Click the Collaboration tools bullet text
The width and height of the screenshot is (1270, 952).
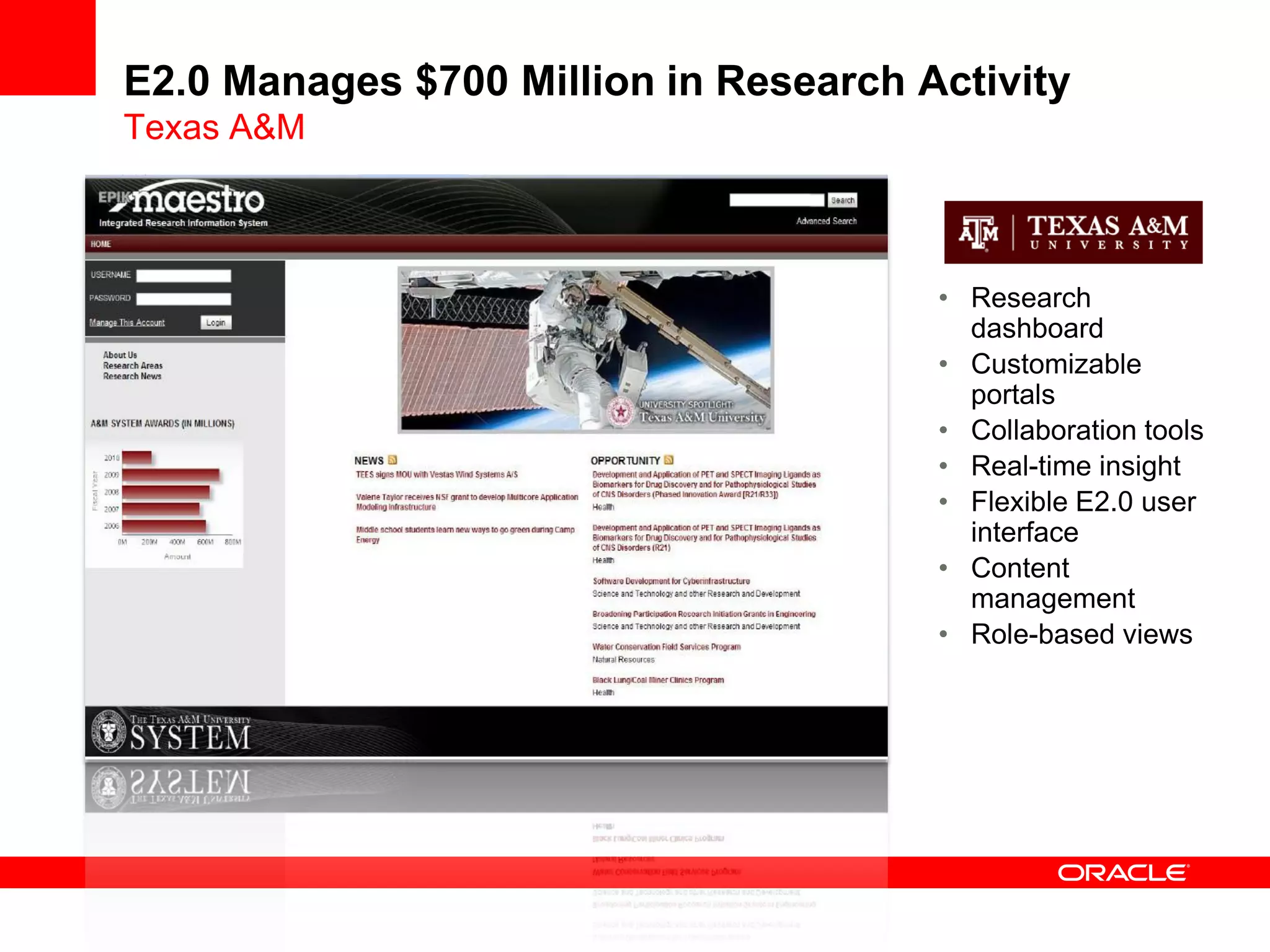coord(1087,430)
